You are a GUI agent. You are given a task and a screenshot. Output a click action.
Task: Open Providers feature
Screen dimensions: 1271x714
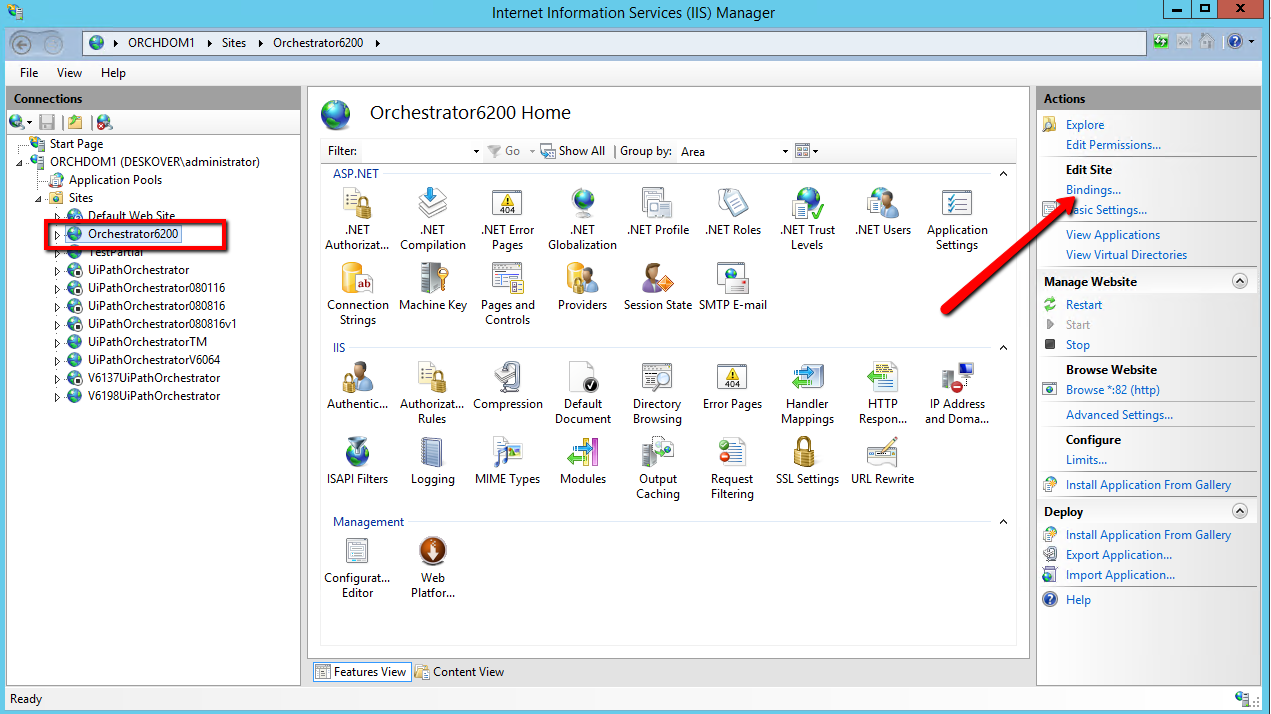(x=582, y=287)
